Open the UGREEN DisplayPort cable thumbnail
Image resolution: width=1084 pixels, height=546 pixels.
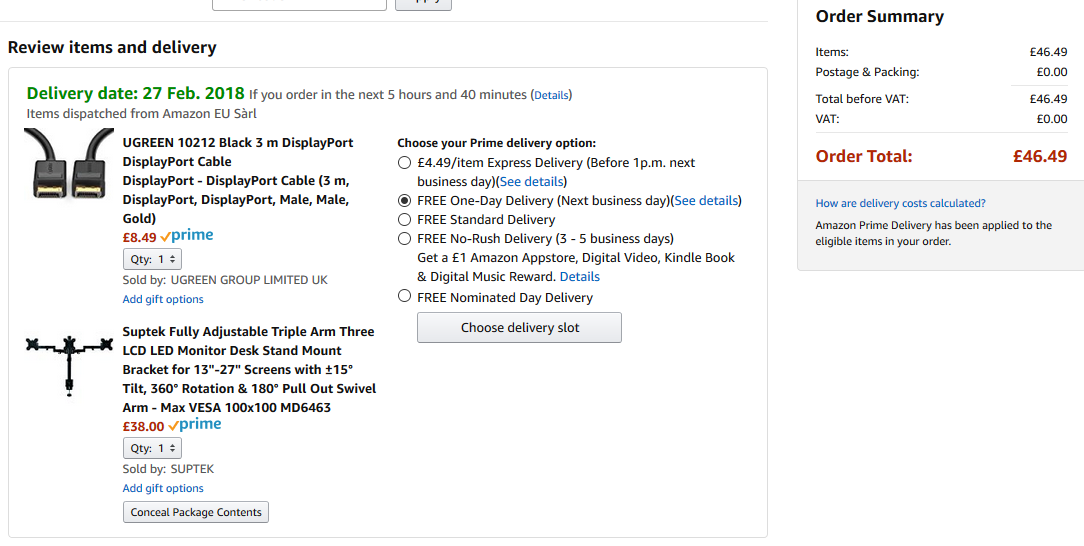[69, 164]
